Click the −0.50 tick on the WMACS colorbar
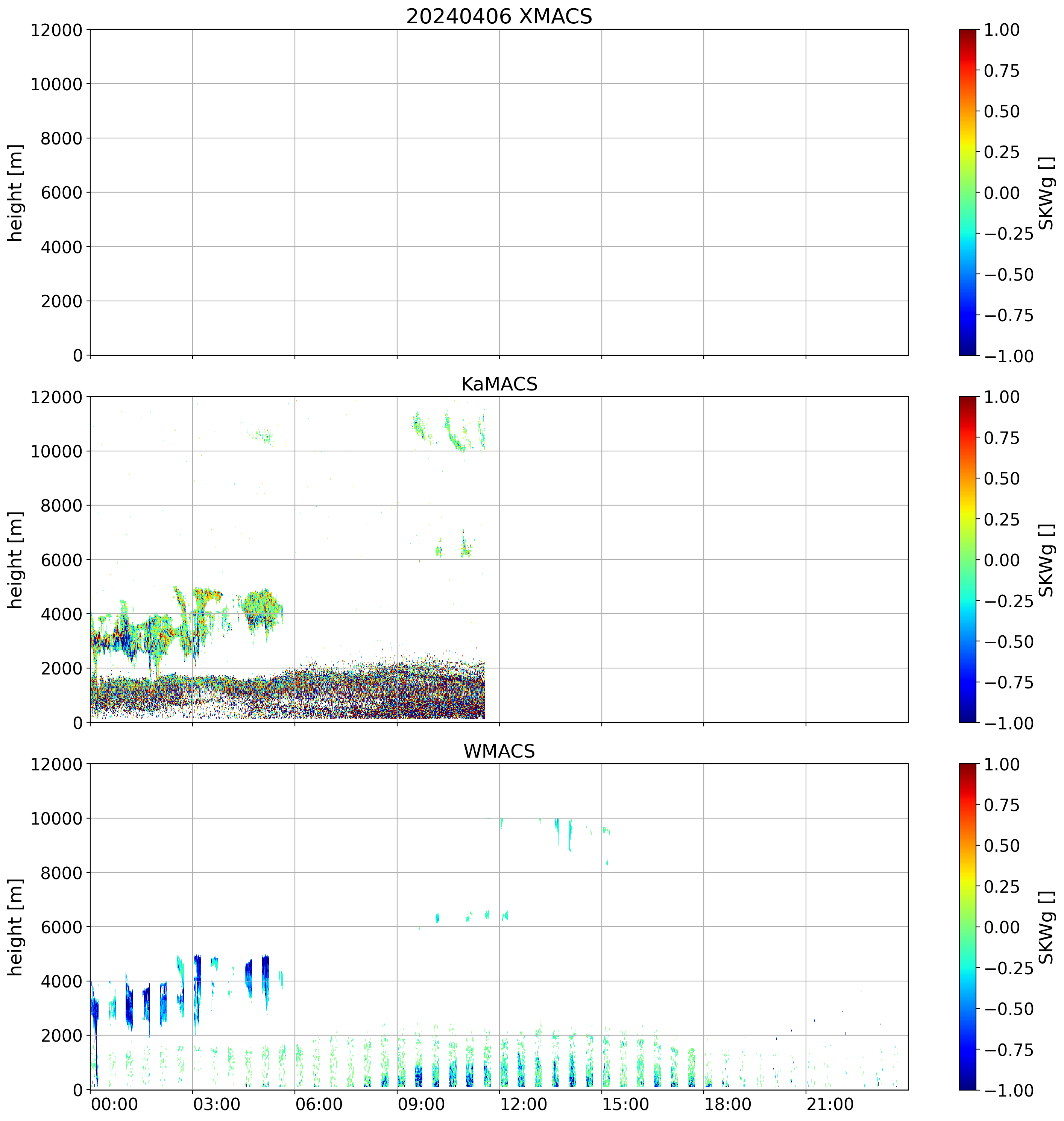The image size is (1064, 1121). [1008, 1009]
